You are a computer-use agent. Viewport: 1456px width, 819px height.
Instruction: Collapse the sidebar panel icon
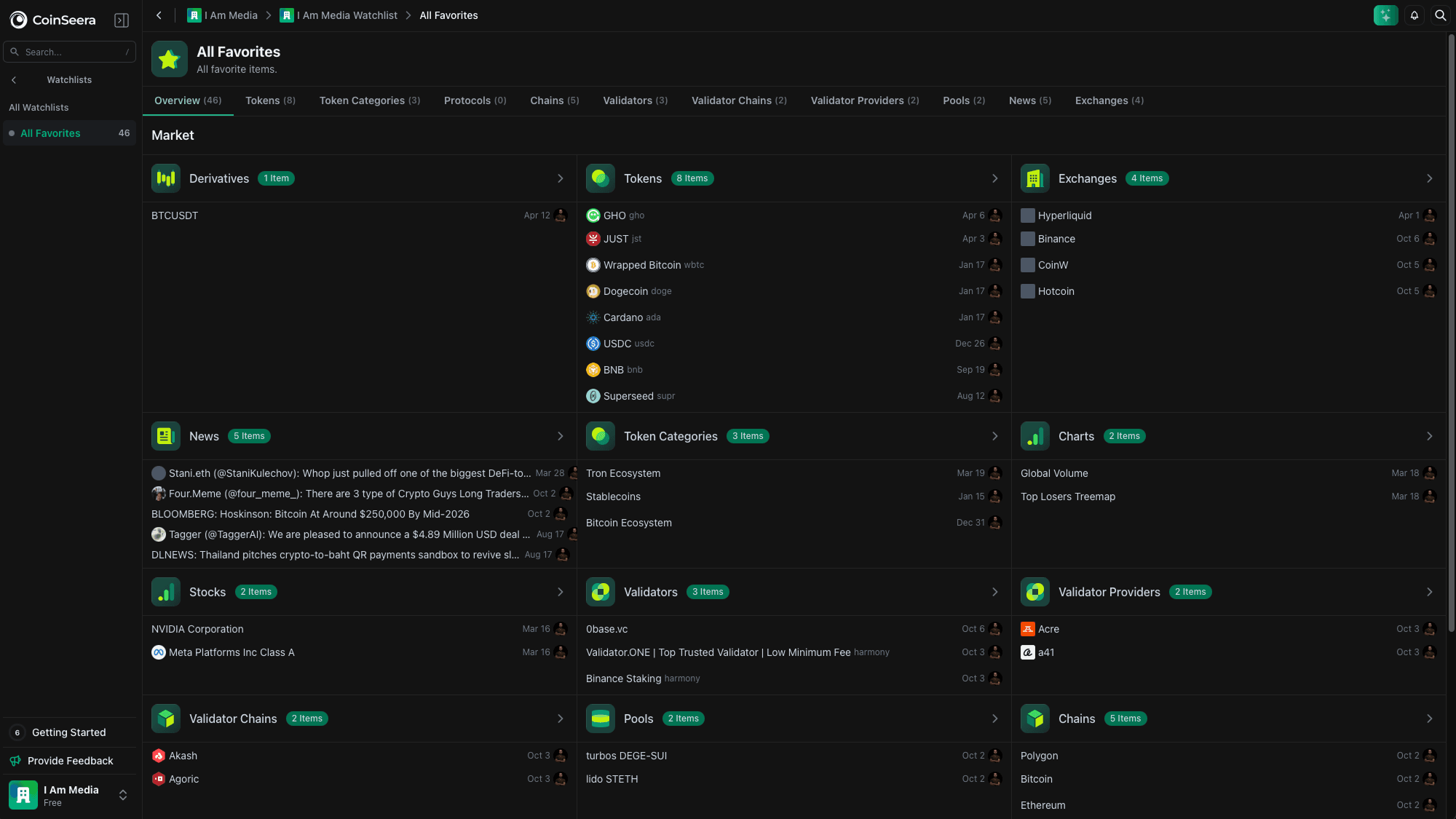click(122, 20)
